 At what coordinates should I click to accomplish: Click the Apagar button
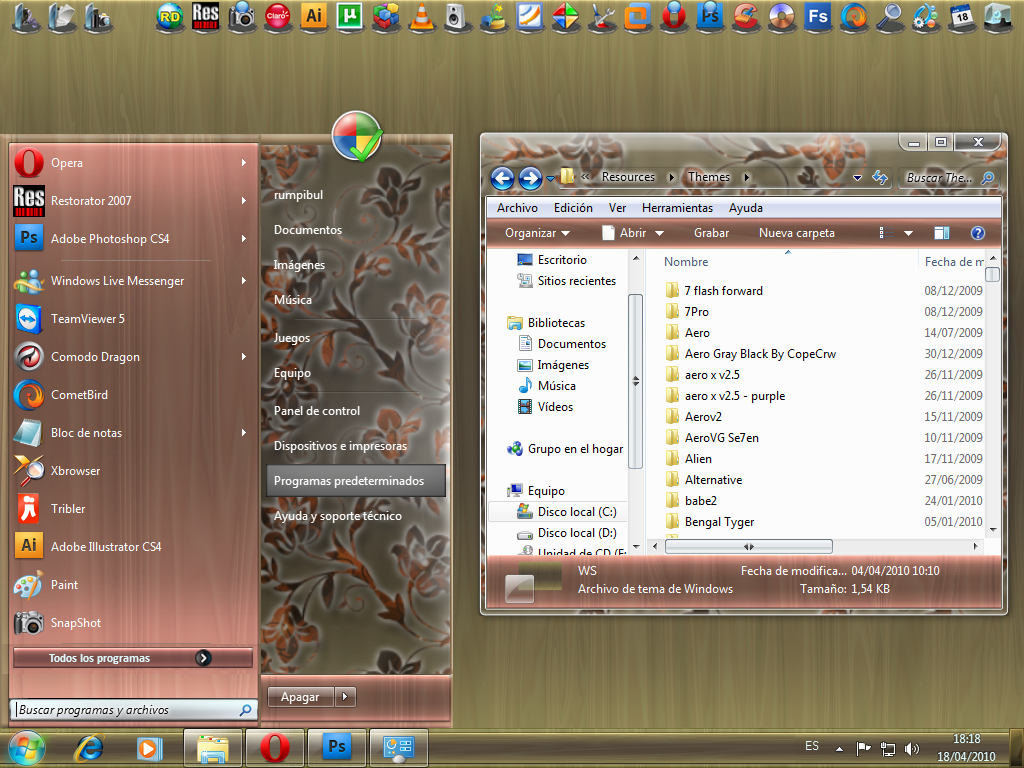point(300,697)
